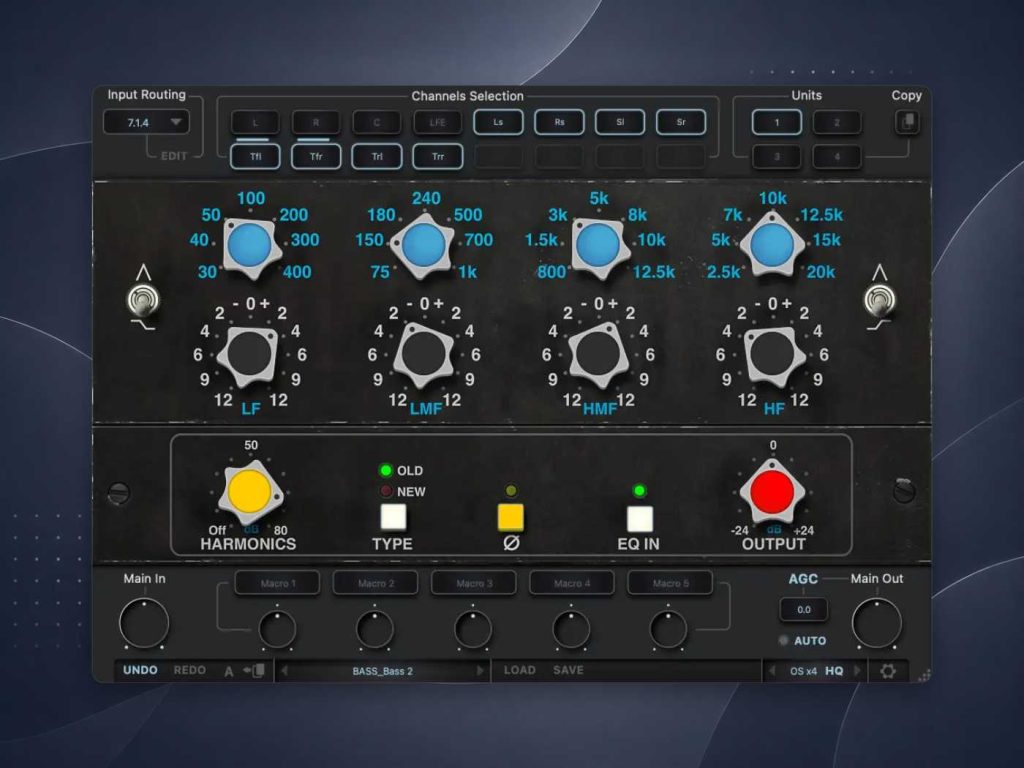Click UNDO

pyautogui.click(x=140, y=671)
